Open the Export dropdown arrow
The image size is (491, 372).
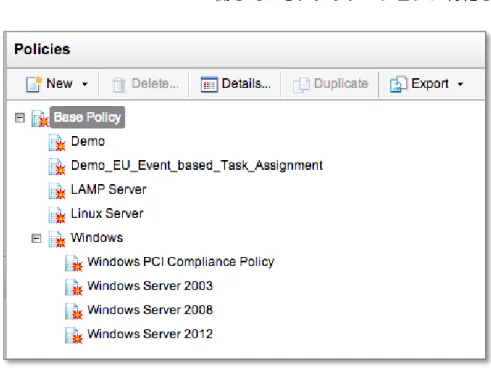(460, 84)
